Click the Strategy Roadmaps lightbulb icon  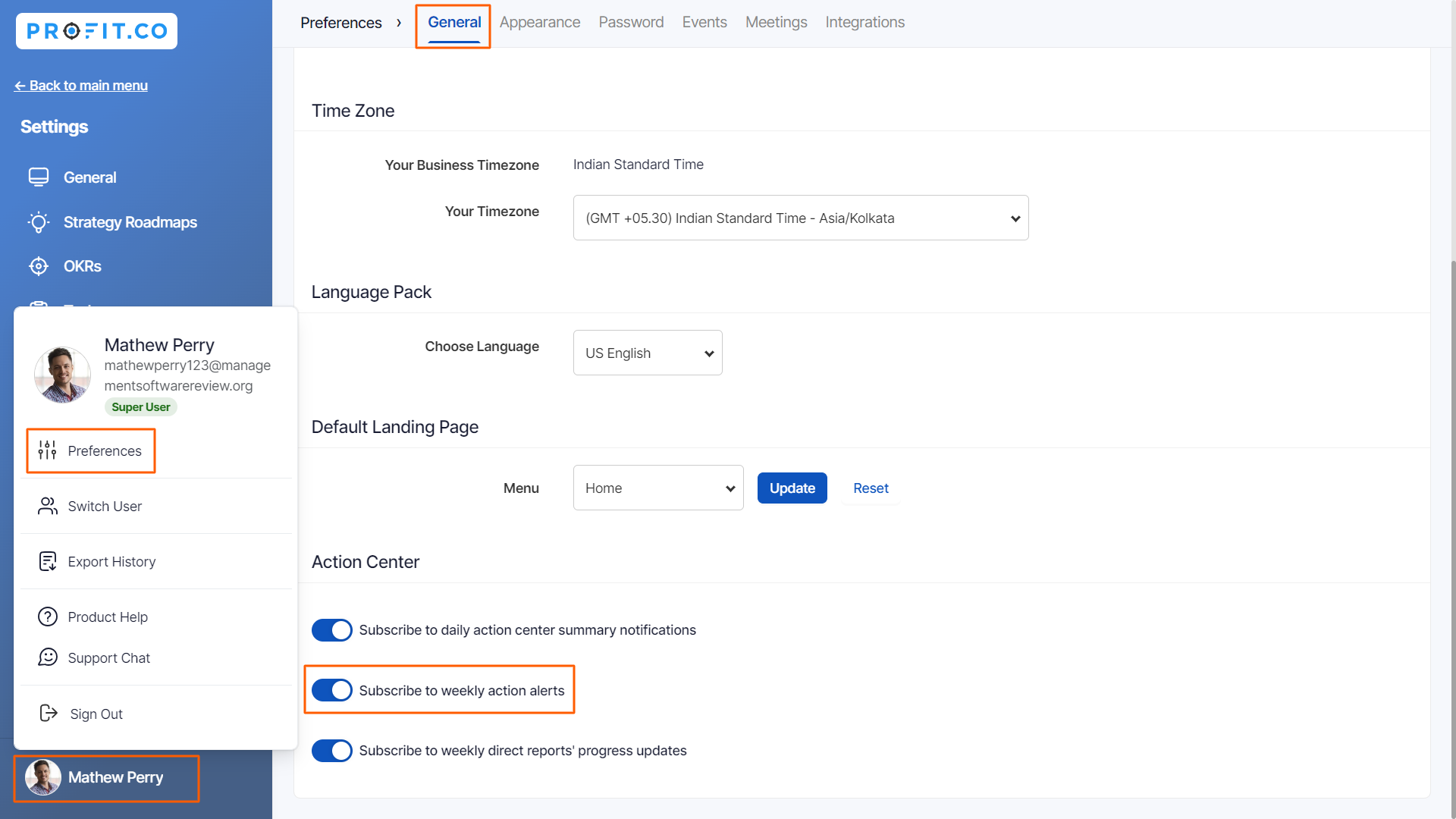(x=39, y=222)
